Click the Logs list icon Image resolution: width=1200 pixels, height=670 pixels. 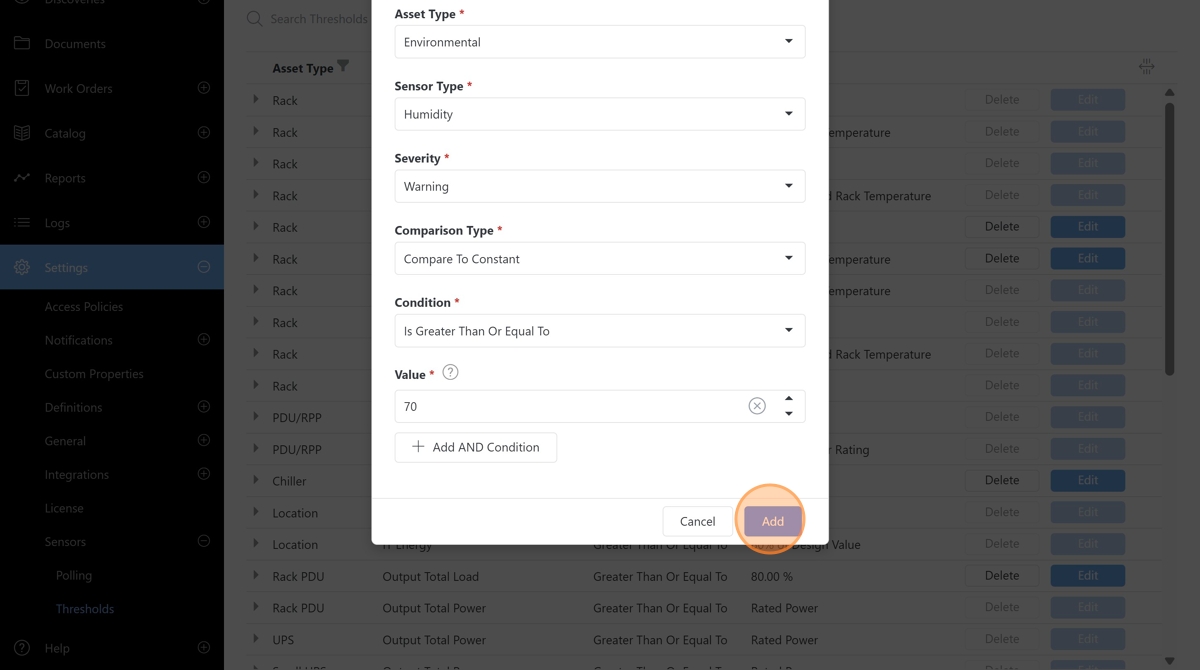[x=22, y=223]
